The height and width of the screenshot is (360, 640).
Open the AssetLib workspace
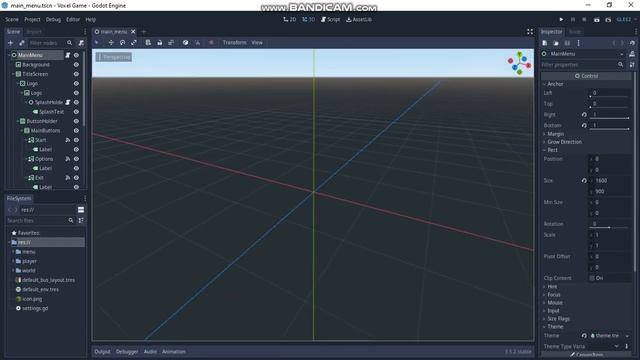pyautogui.click(x=359, y=19)
